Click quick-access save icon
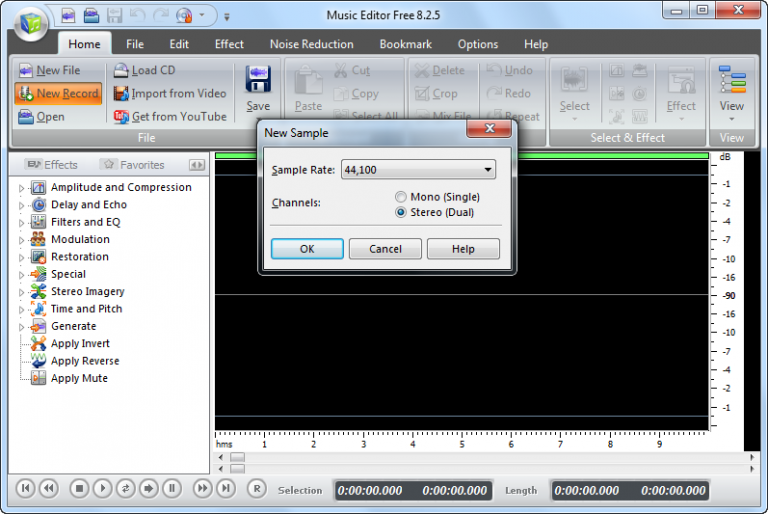Viewport: 768px width, 514px height. pyautogui.click(x=114, y=16)
